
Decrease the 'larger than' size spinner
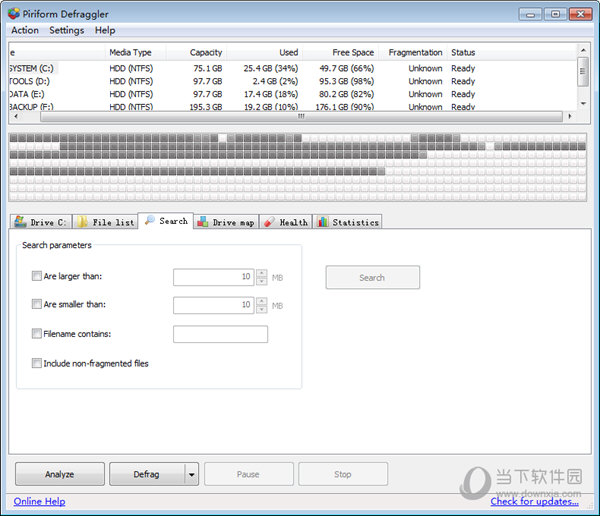click(x=262, y=281)
